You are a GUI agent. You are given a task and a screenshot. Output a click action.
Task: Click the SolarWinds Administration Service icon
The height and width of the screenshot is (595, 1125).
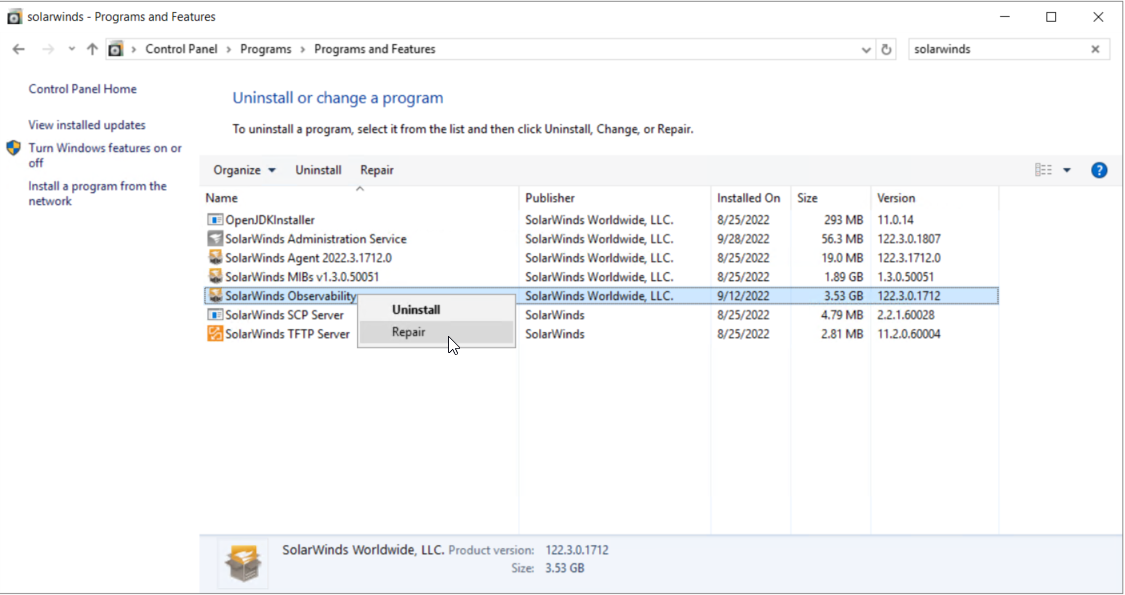[215, 239]
